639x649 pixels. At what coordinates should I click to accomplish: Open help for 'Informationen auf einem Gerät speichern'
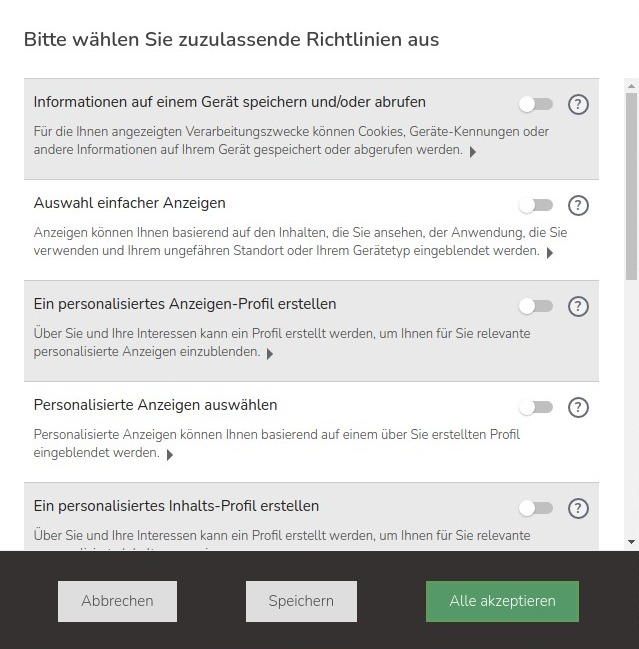(x=577, y=104)
